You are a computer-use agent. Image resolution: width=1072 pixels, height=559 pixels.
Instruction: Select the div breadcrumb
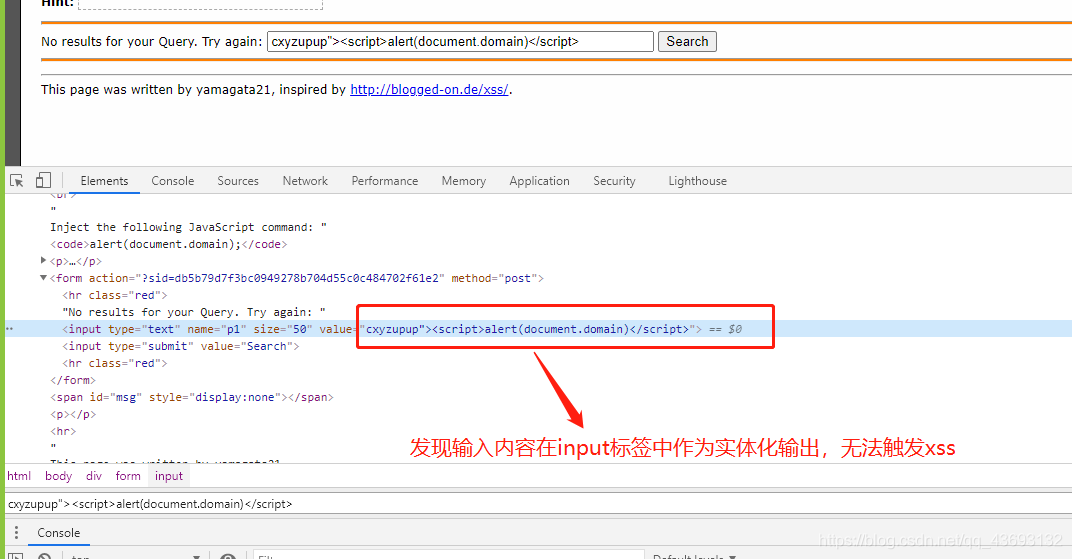[94, 476]
